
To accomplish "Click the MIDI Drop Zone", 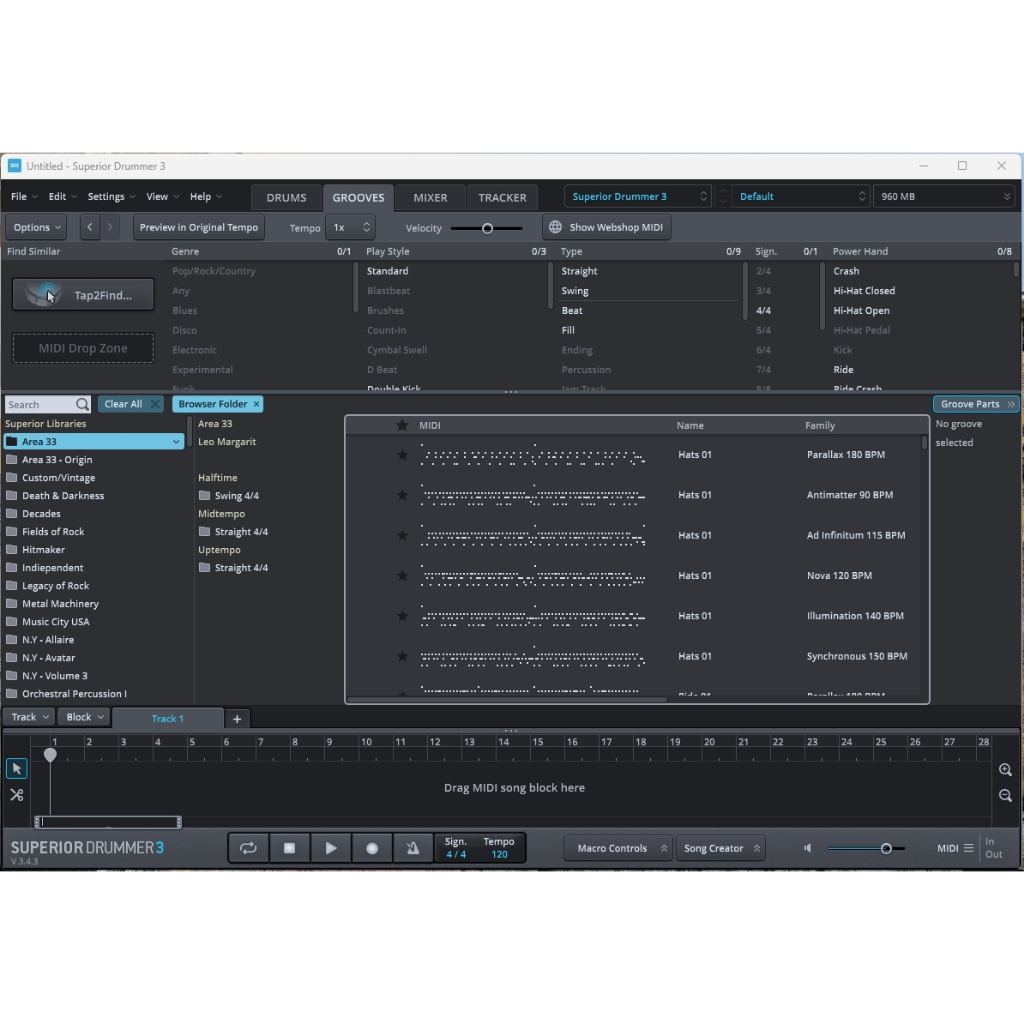I will [84, 348].
